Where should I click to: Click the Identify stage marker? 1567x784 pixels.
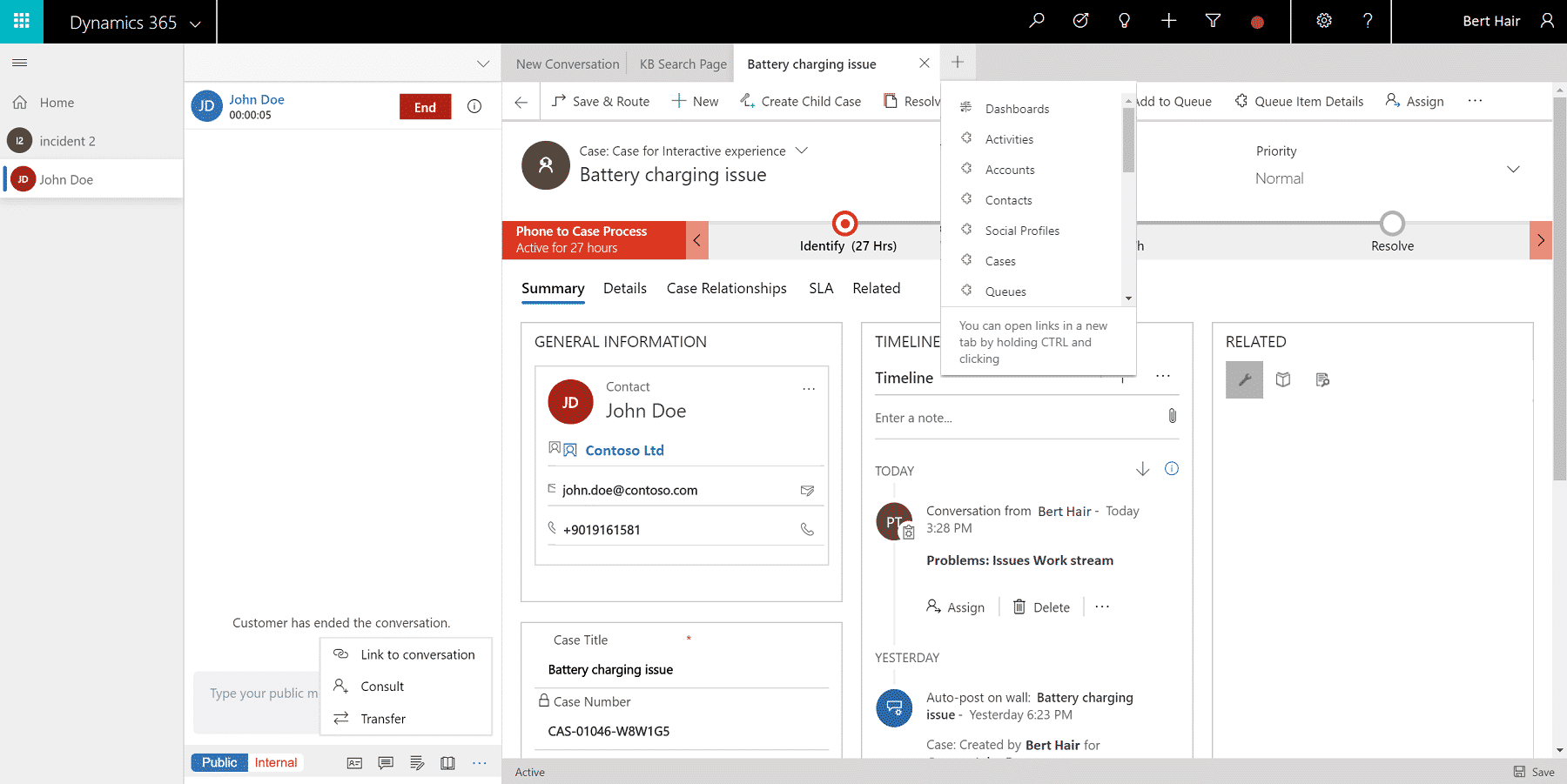[x=844, y=224]
